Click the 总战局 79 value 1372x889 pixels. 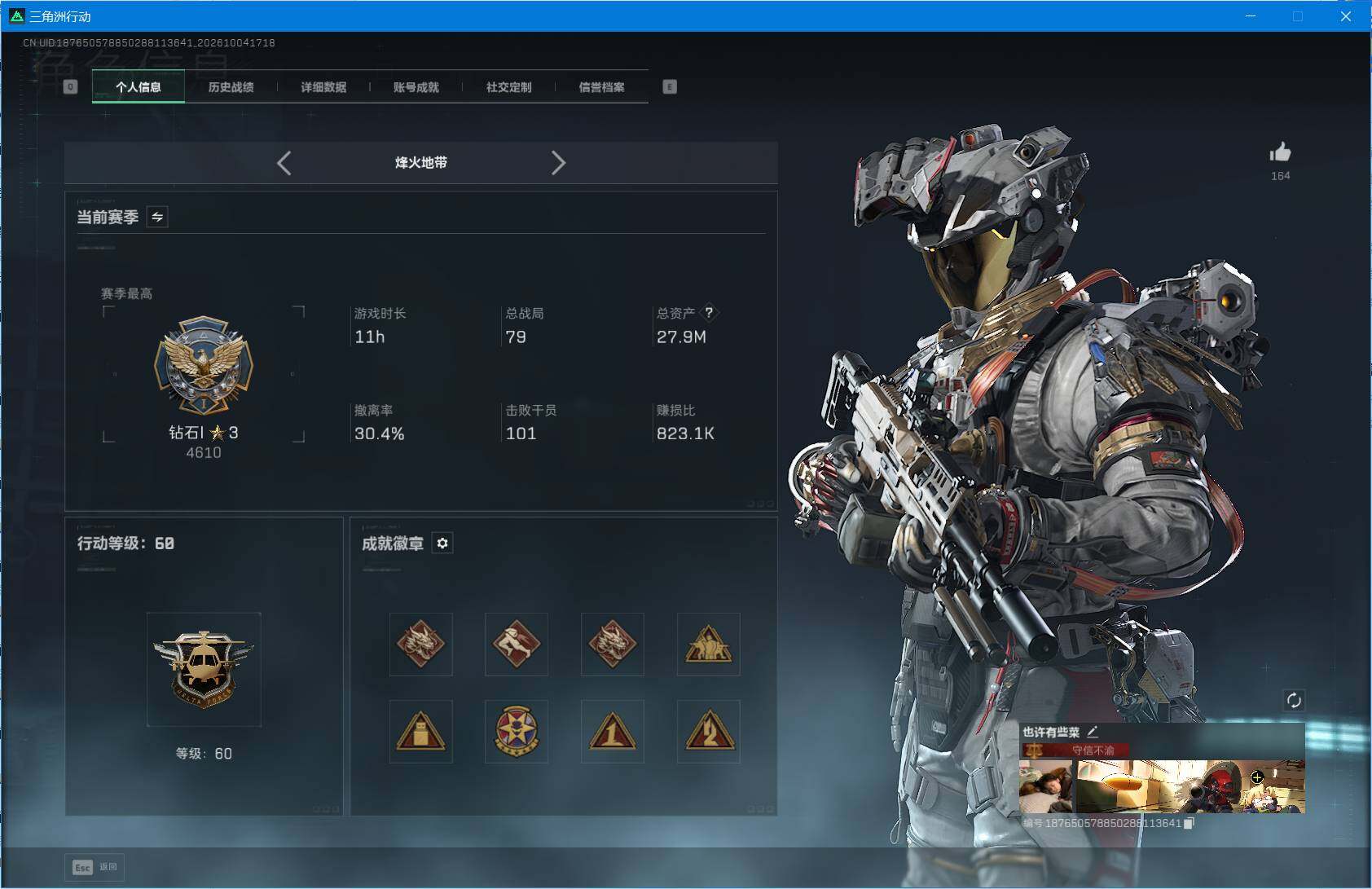tap(516, 337)
